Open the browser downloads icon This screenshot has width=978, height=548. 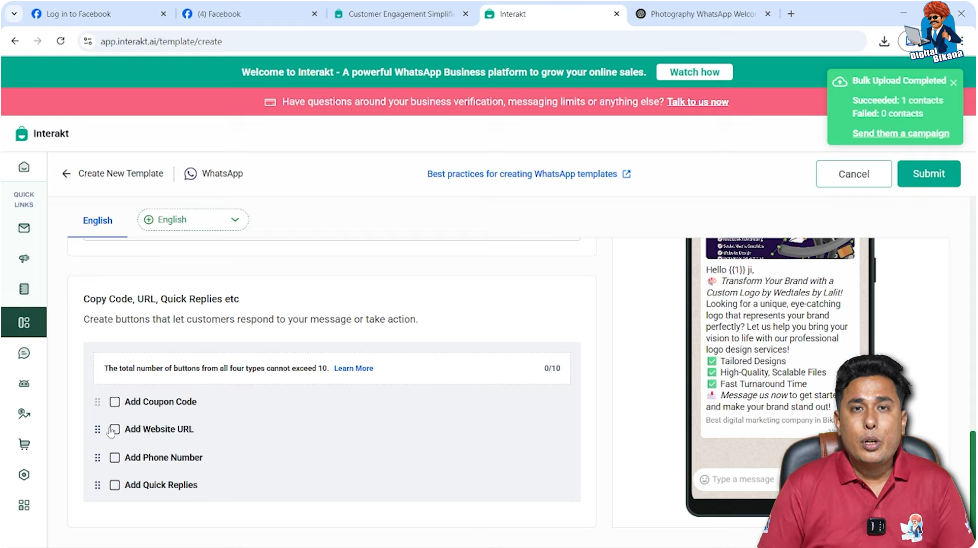(884, 42)
